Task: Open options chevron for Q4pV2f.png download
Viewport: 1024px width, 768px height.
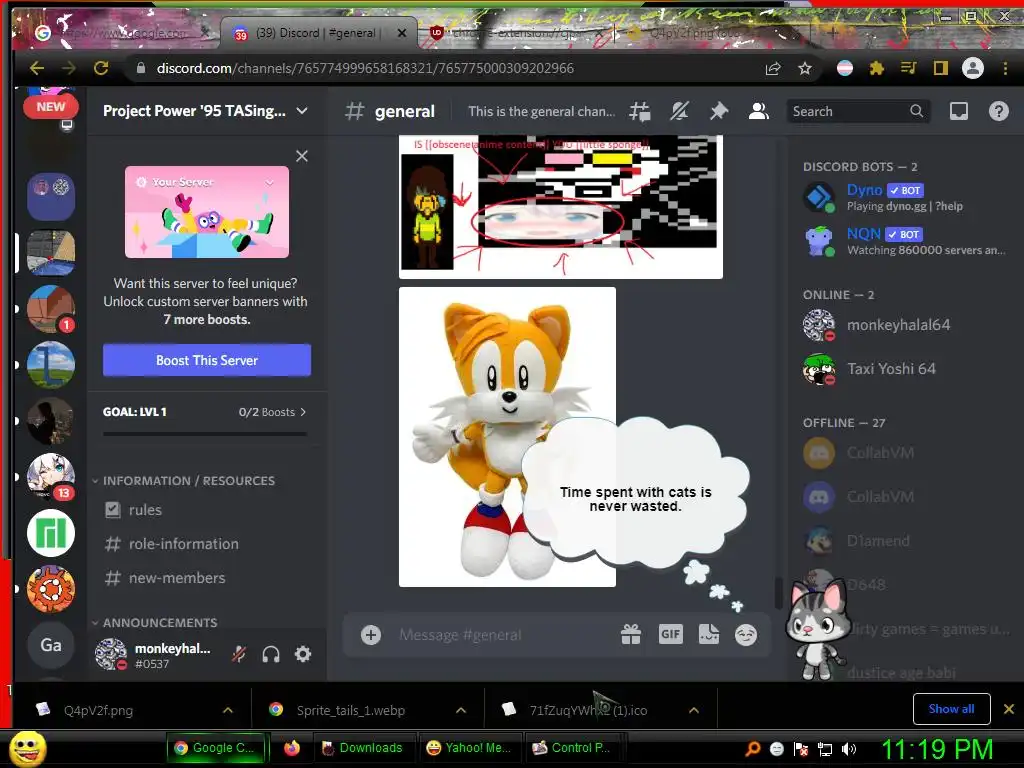Action: click(227, 710)
